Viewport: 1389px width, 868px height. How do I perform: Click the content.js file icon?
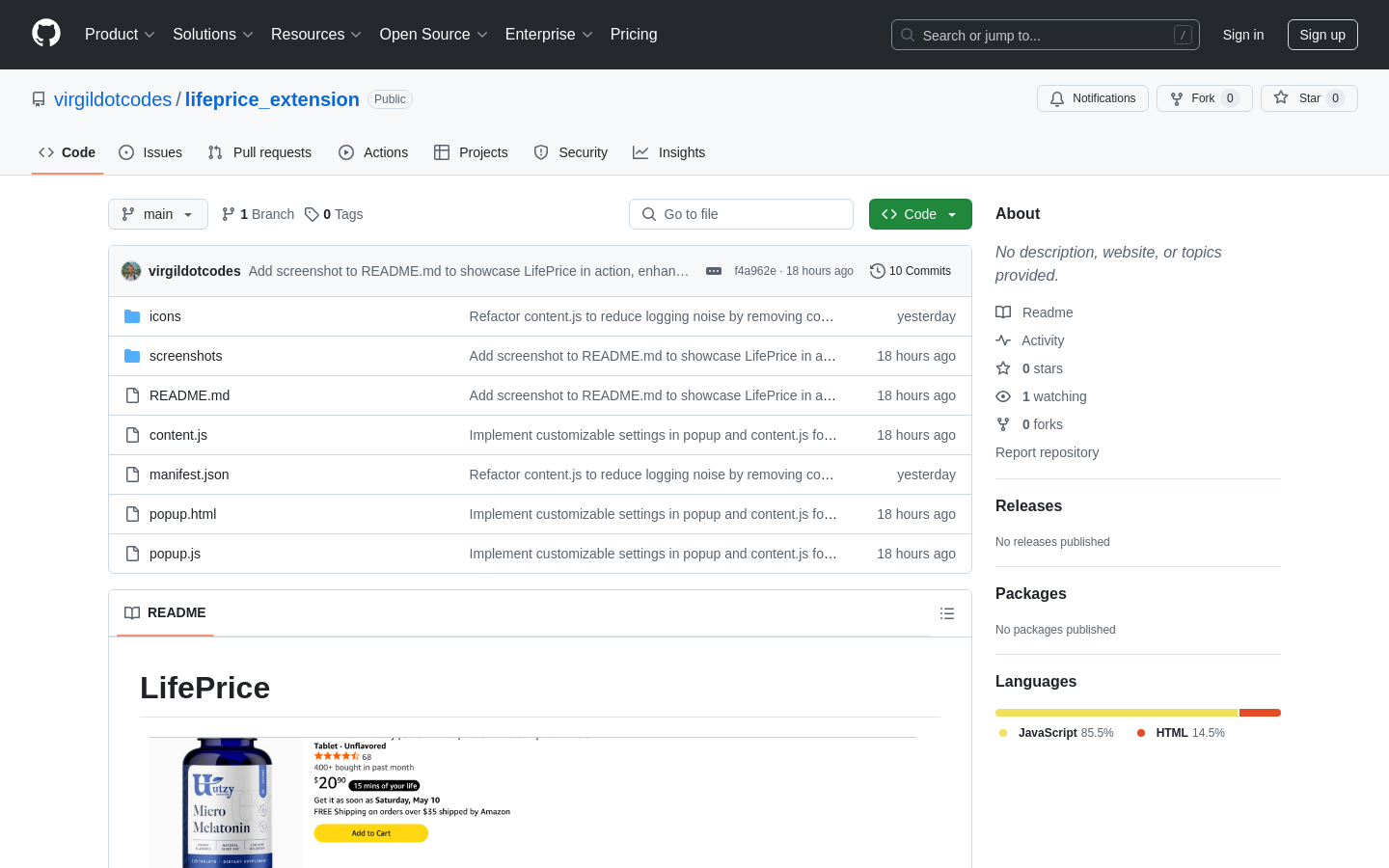pos(132,435)
